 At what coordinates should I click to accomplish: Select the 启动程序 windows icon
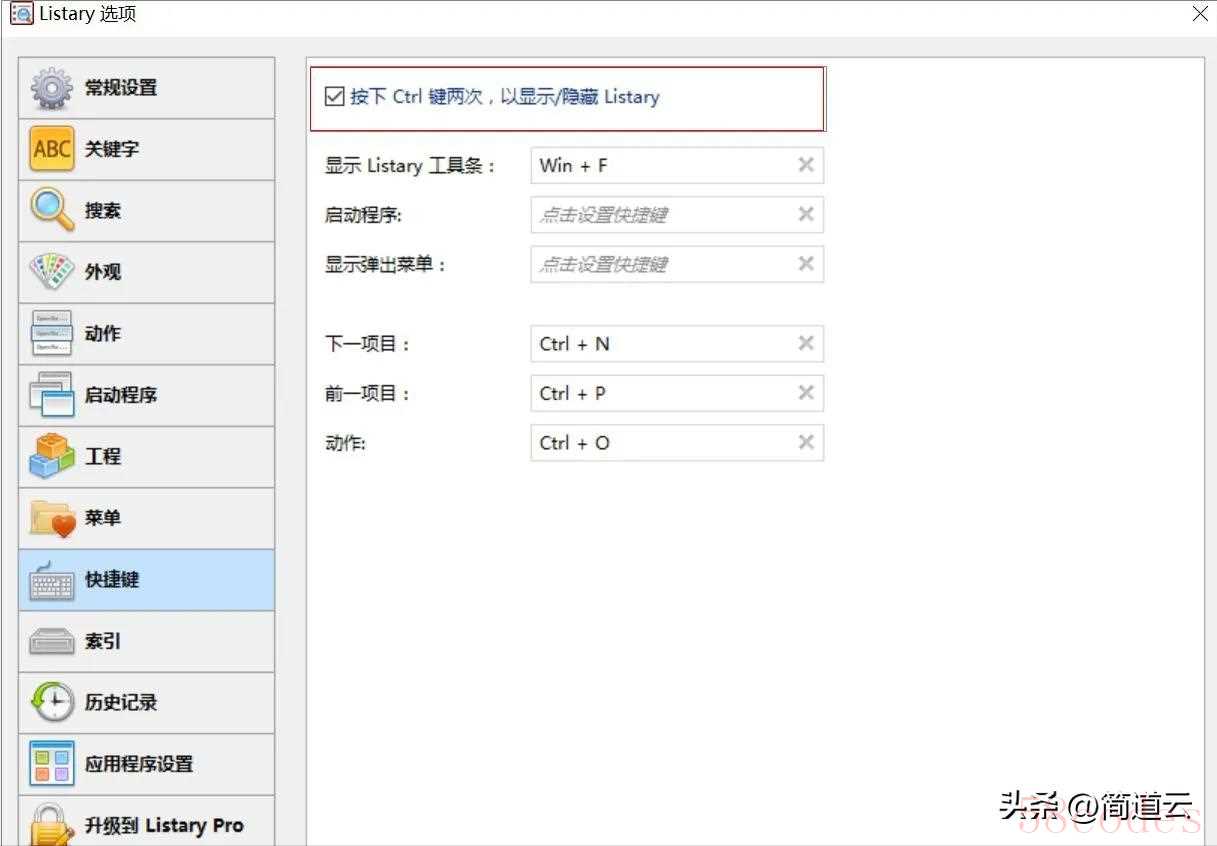51,395
